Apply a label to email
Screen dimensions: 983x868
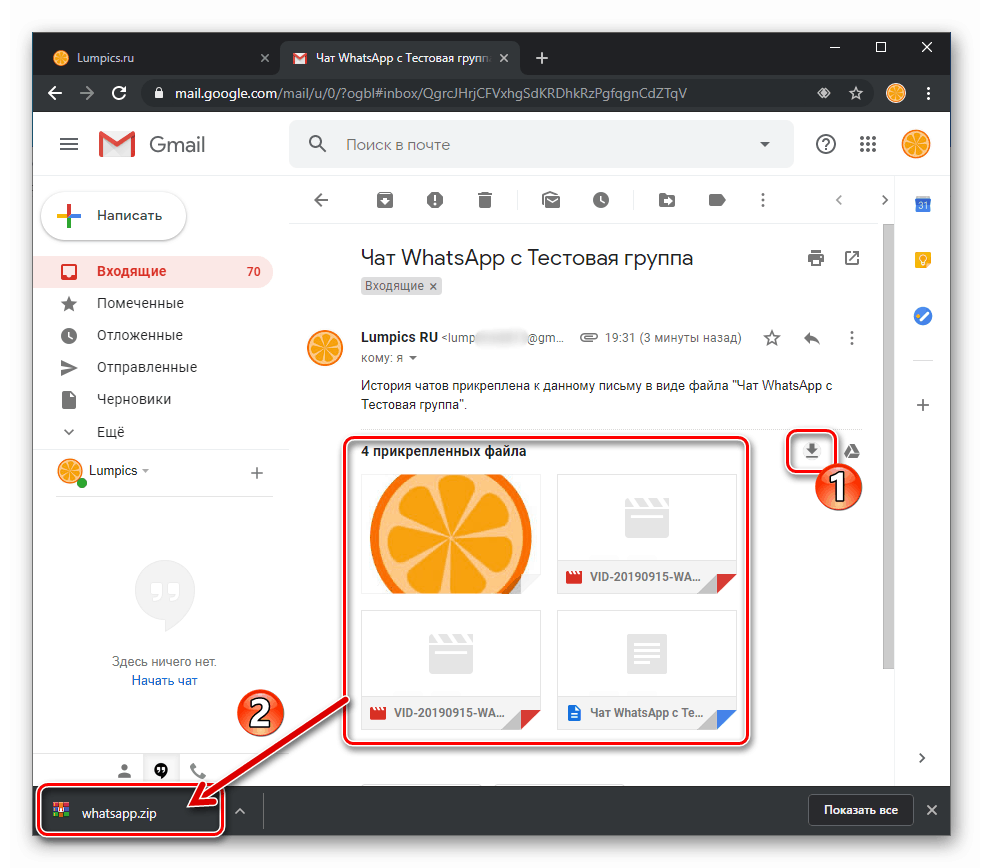click(x=717, y=200)
